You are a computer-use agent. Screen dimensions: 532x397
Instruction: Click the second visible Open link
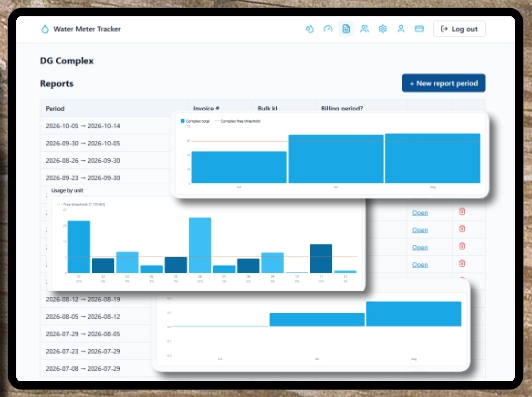[x=420, y=230]
